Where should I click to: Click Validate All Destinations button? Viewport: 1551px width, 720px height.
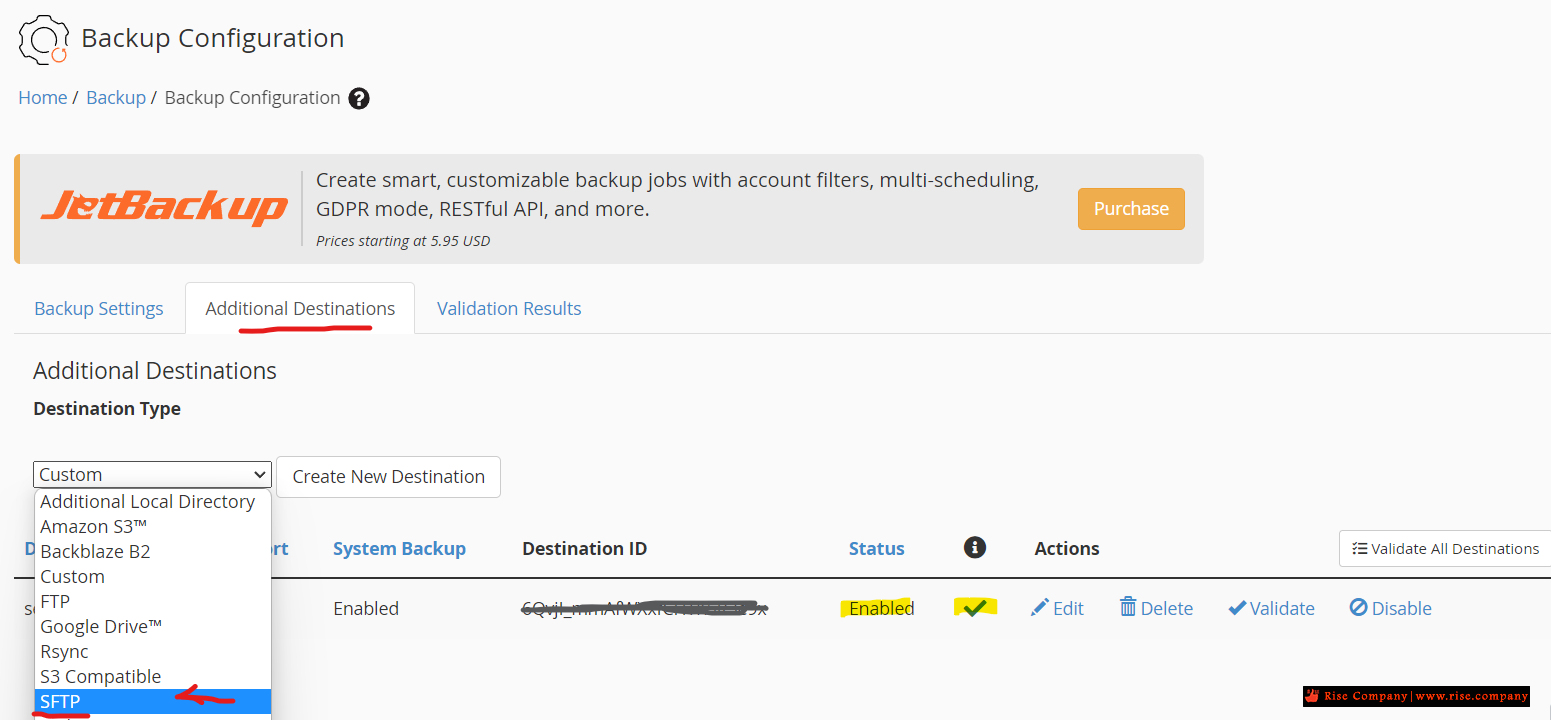click(1445, 549)
